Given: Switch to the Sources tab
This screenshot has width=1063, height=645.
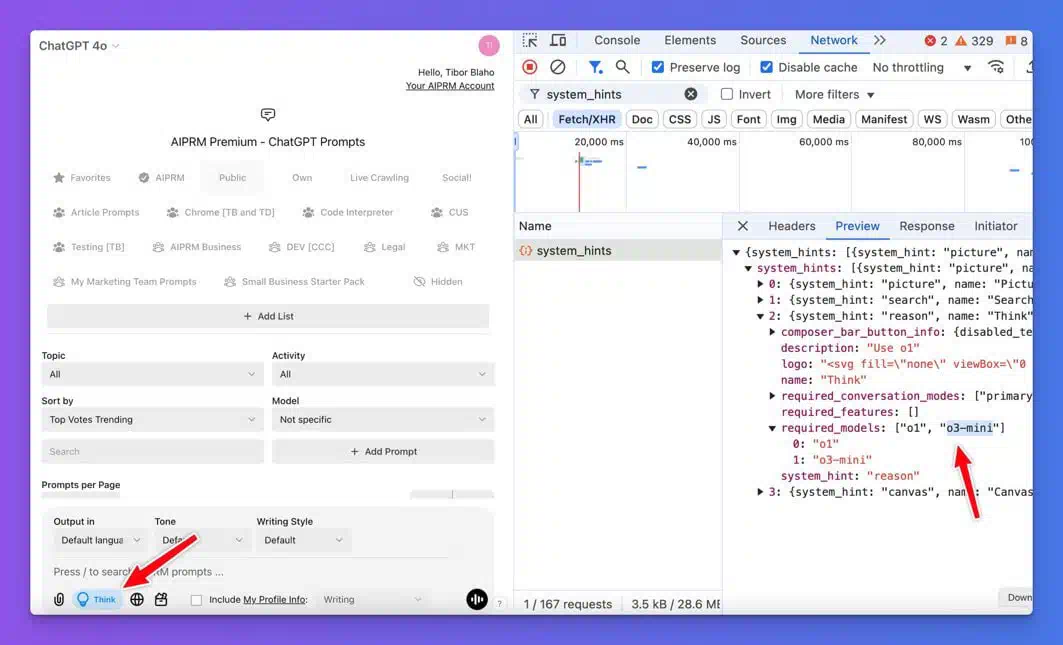Looking at the screenshot, I should point(763,41).
